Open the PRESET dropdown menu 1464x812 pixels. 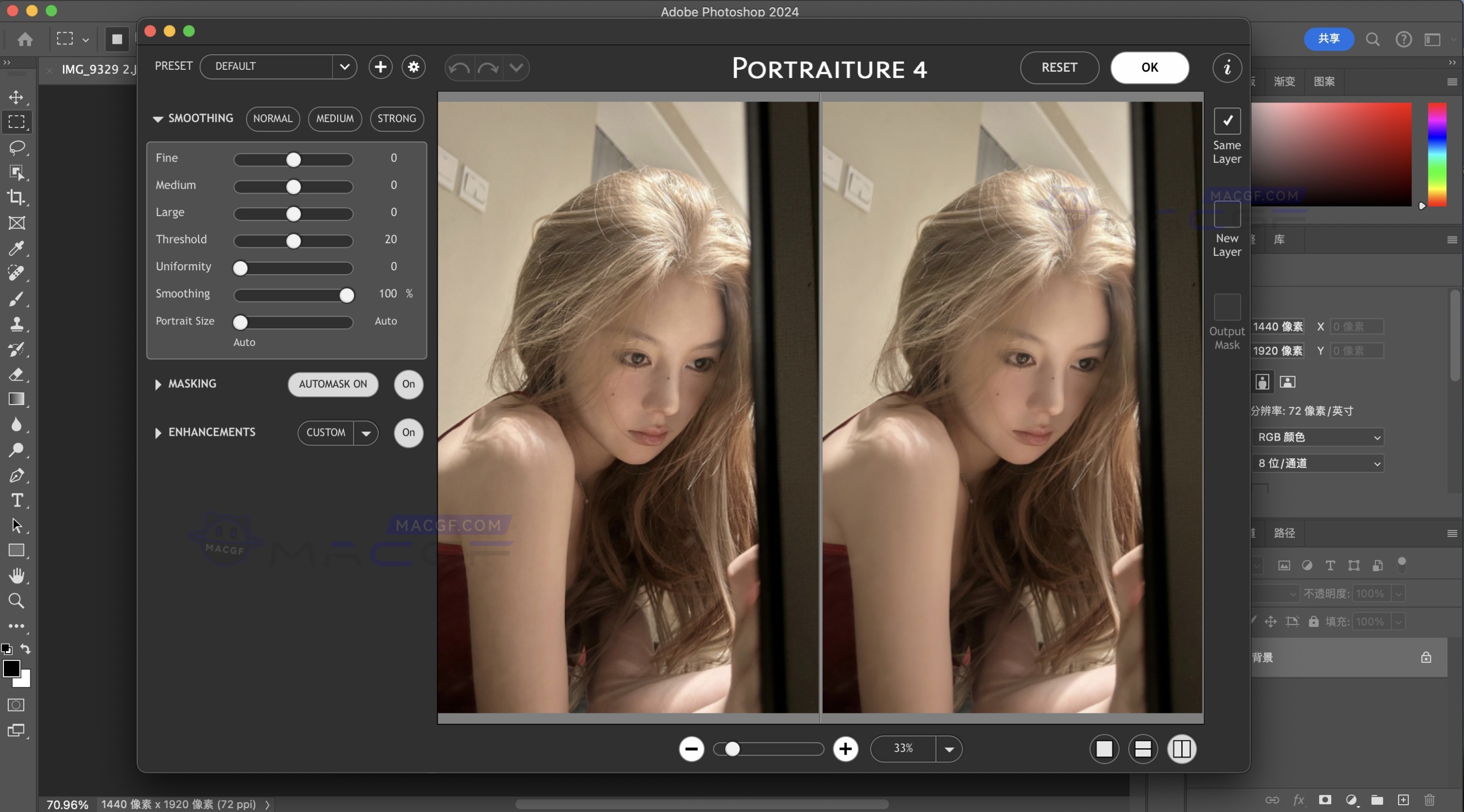coord(346,66)
